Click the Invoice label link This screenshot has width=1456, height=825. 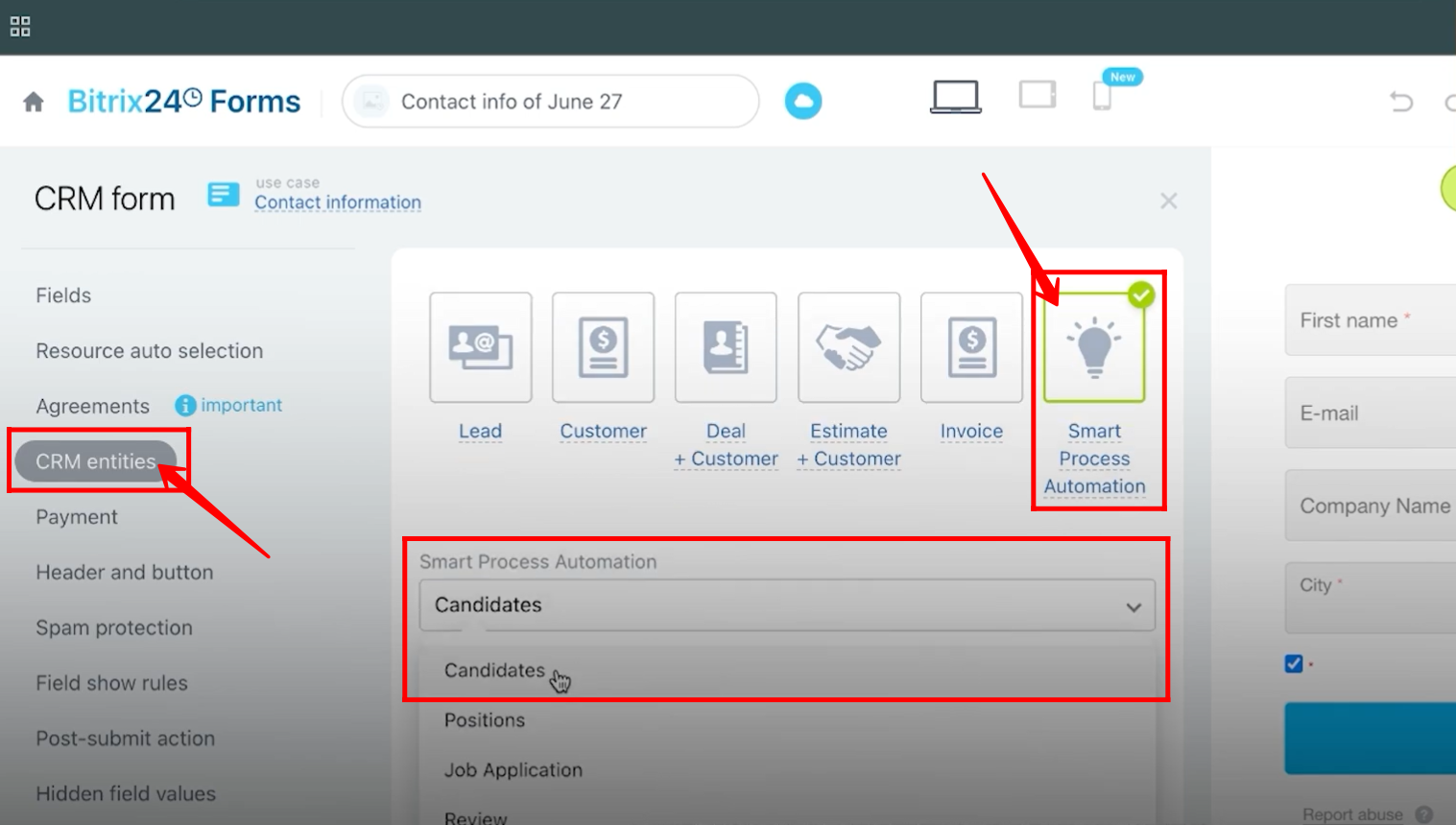click(x=971, y=432)
